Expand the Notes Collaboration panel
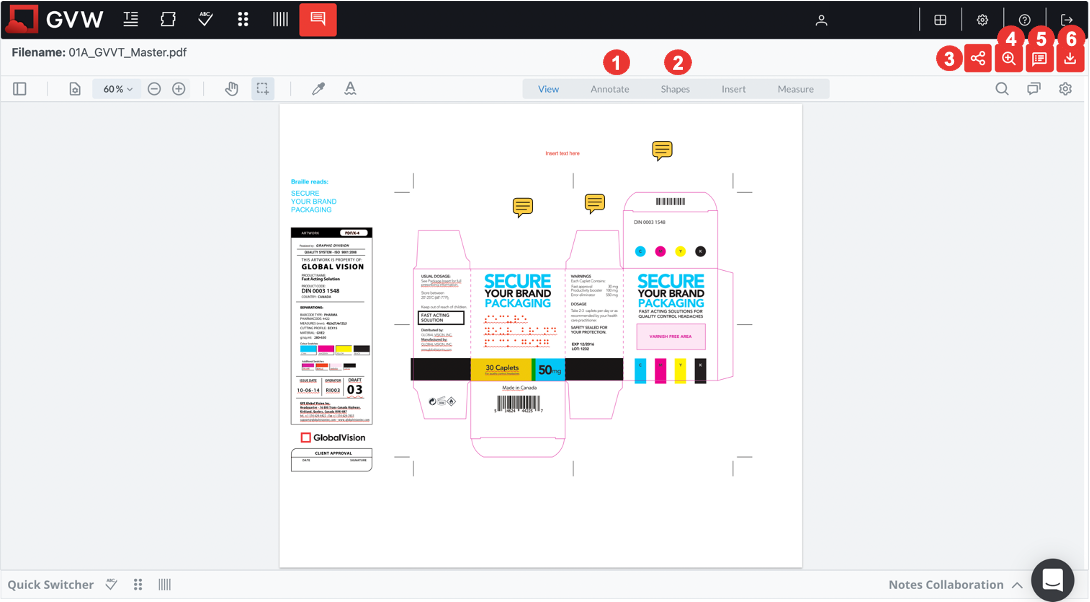The height and width of the screenshot is (602, 1090). (1016, 585)
